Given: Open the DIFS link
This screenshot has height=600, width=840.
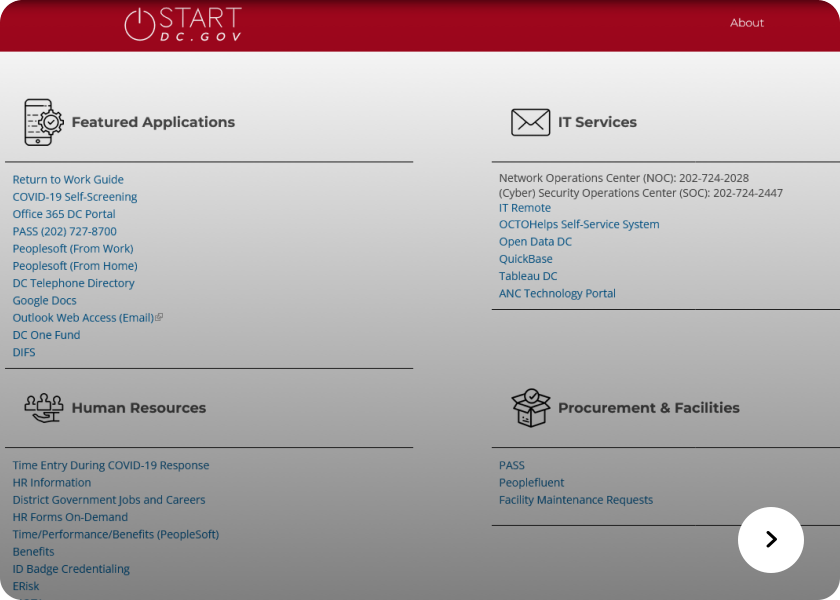Looking at the screenshot, I should (24, 352).
